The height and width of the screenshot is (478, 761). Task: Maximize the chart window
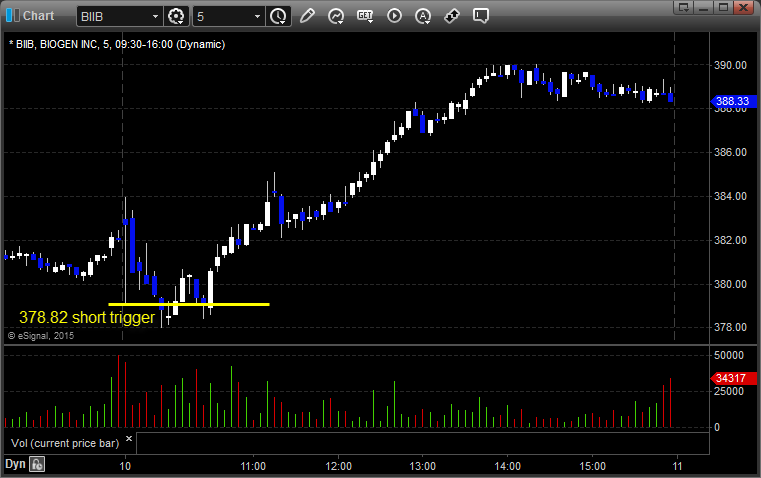point(723,7)
